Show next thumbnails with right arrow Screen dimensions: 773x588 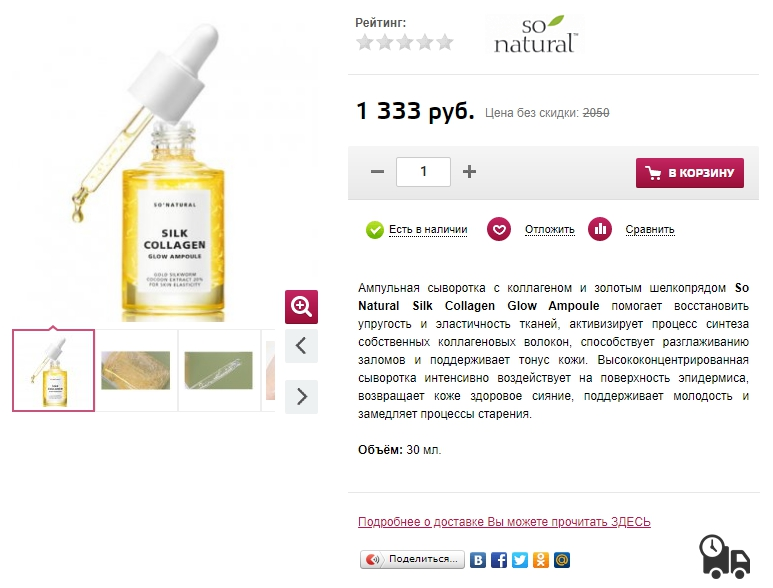click(x=301, y=396)
